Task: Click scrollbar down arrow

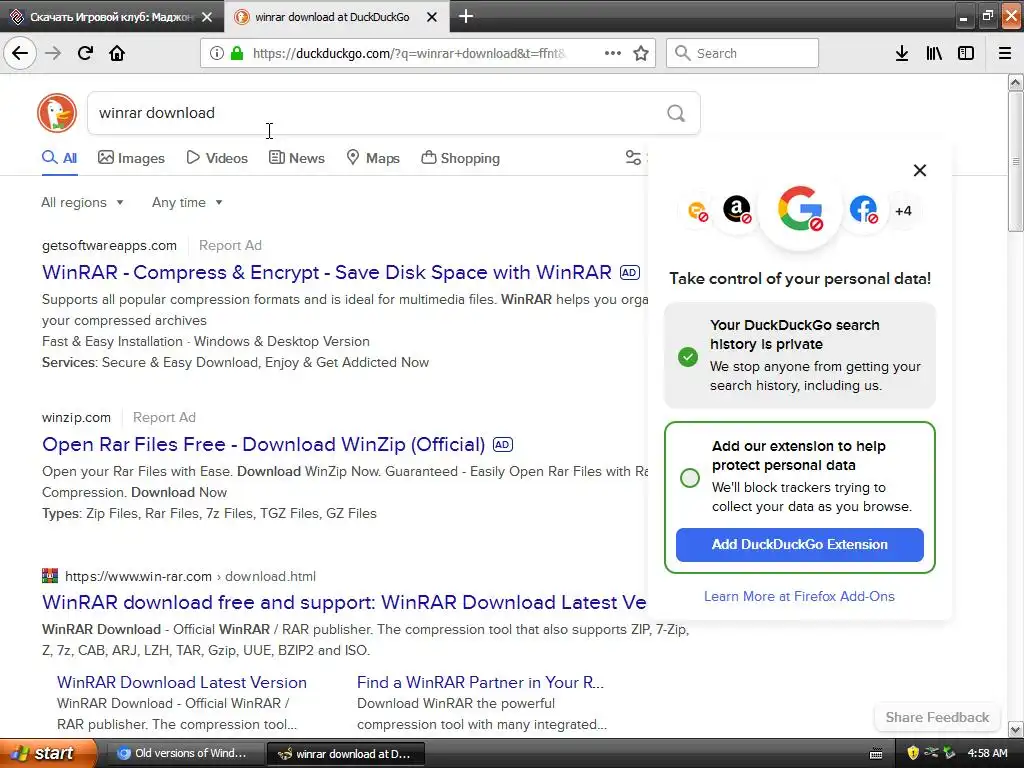Action: pos(1016,729)
